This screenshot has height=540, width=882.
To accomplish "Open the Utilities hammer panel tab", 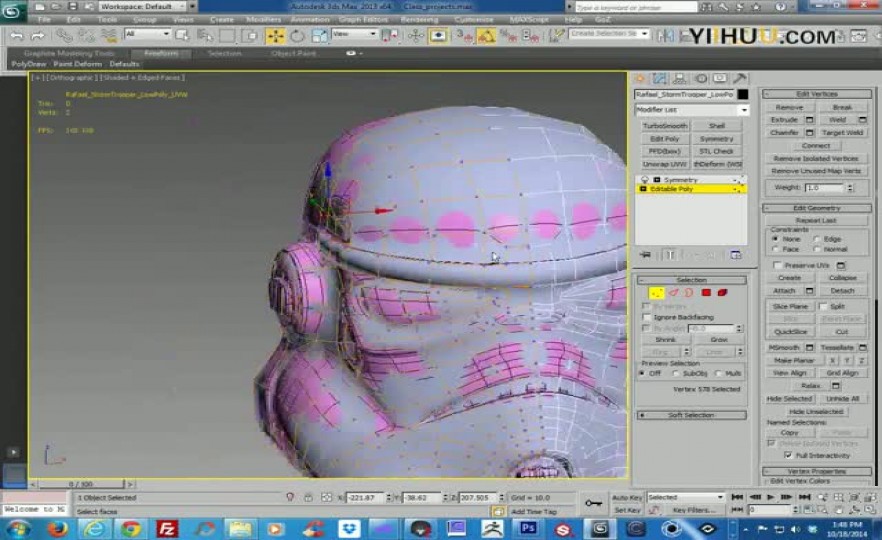I will 740,78.
